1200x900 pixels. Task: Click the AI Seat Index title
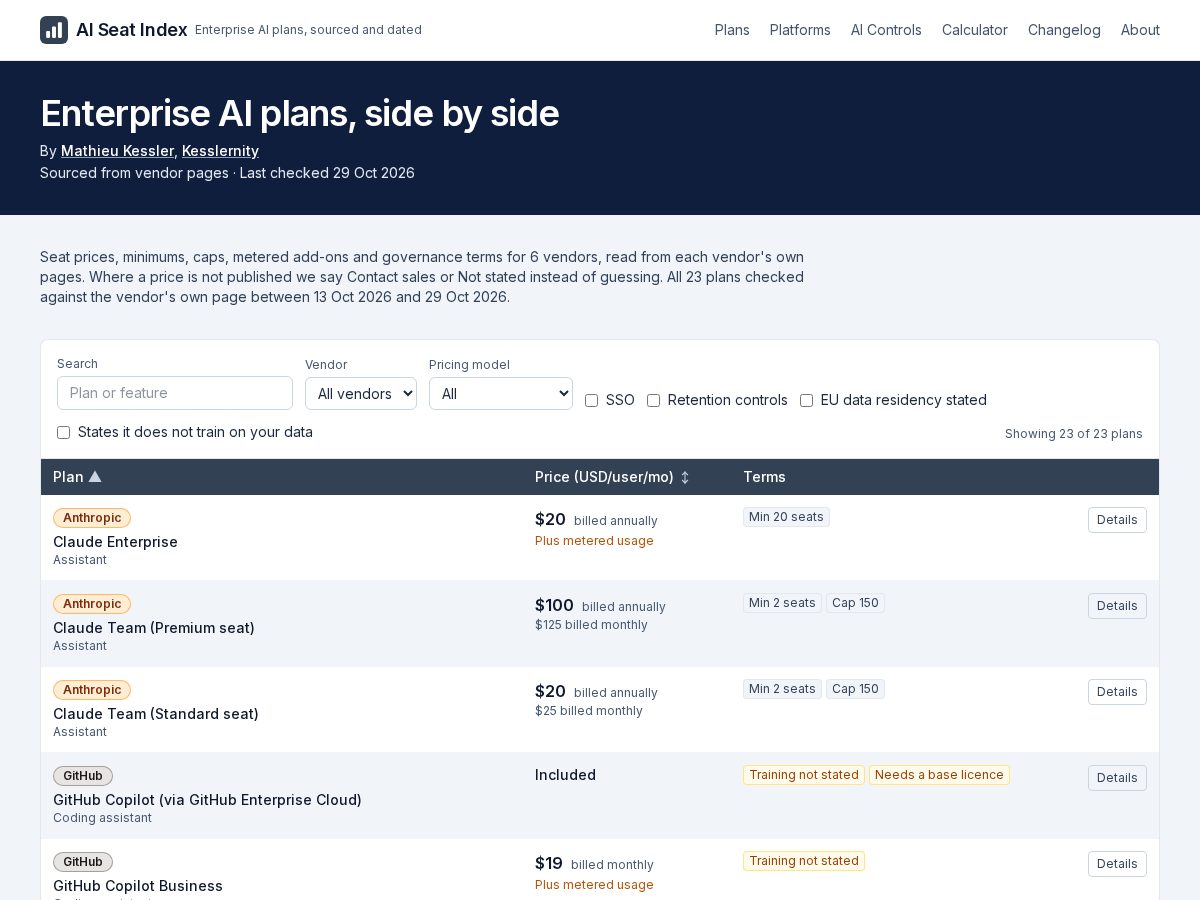[x=132, y=30]
